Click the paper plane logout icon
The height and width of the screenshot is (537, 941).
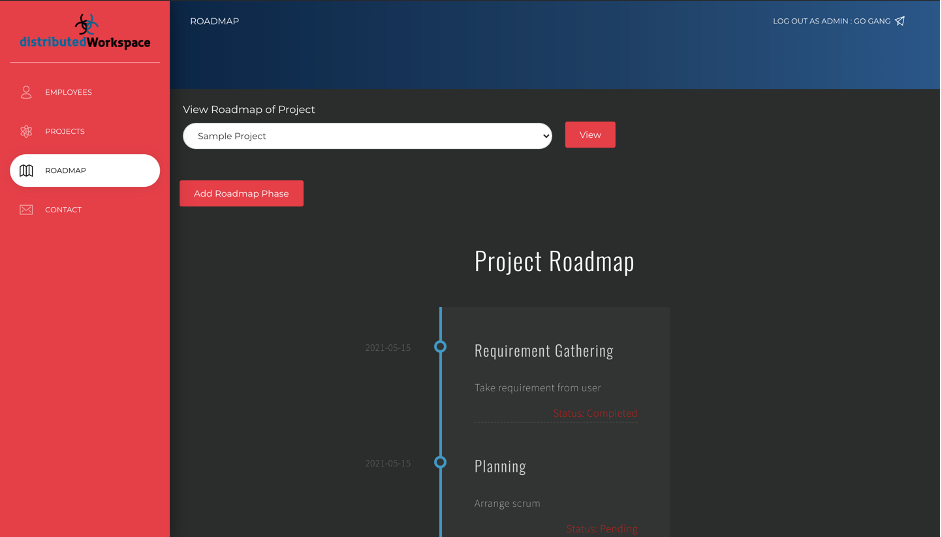click(900, 21)
